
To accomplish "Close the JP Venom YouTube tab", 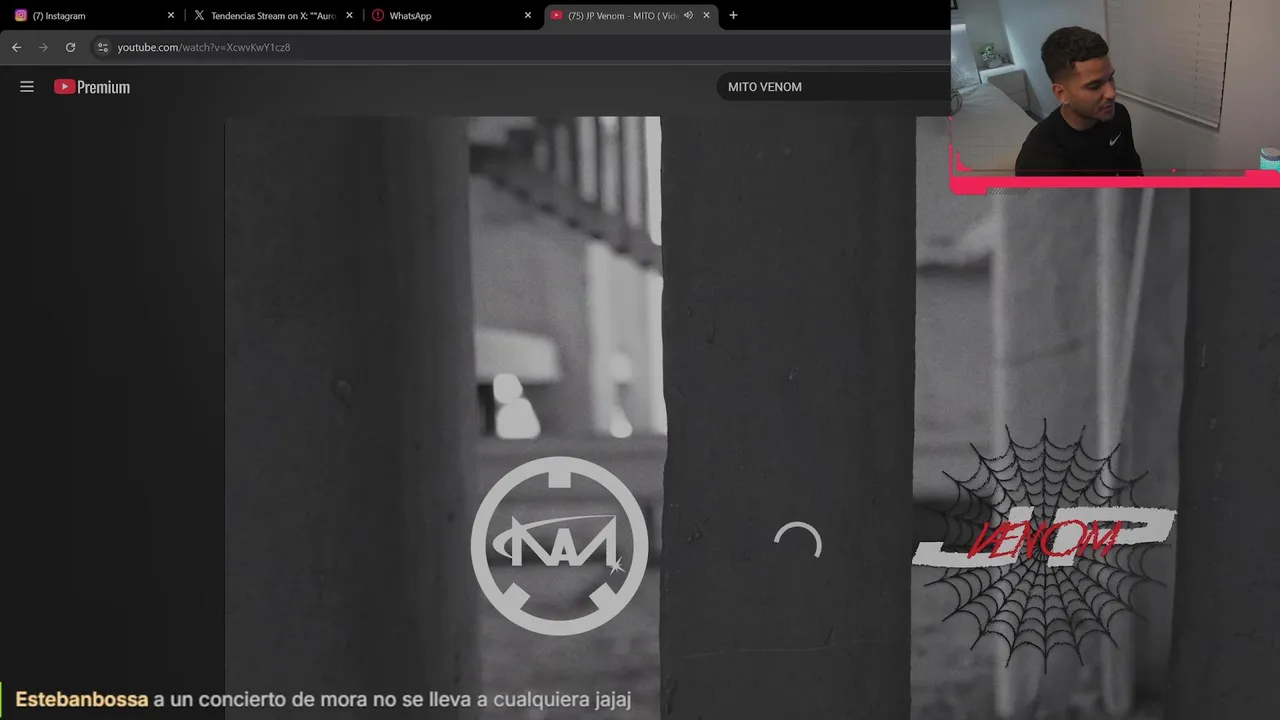I will click(x=706, y=15).
